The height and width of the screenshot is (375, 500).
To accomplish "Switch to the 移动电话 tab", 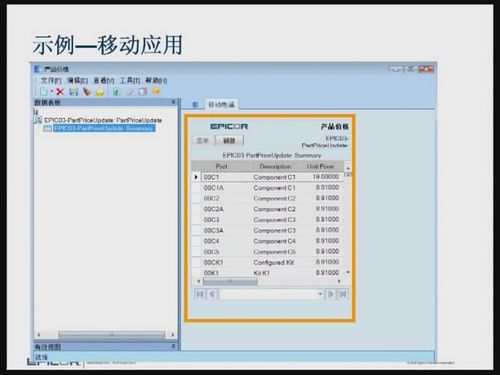I will pyautogui.click(x=221, y=105).
